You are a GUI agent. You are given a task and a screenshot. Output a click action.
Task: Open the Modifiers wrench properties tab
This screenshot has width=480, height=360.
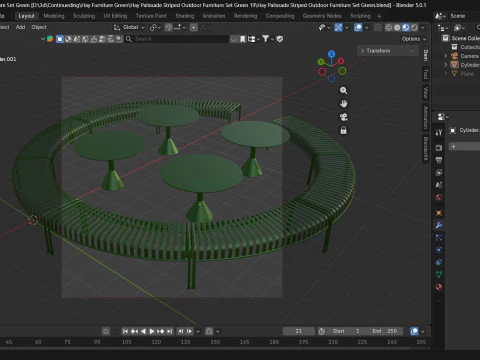click(x=439, y=225)
